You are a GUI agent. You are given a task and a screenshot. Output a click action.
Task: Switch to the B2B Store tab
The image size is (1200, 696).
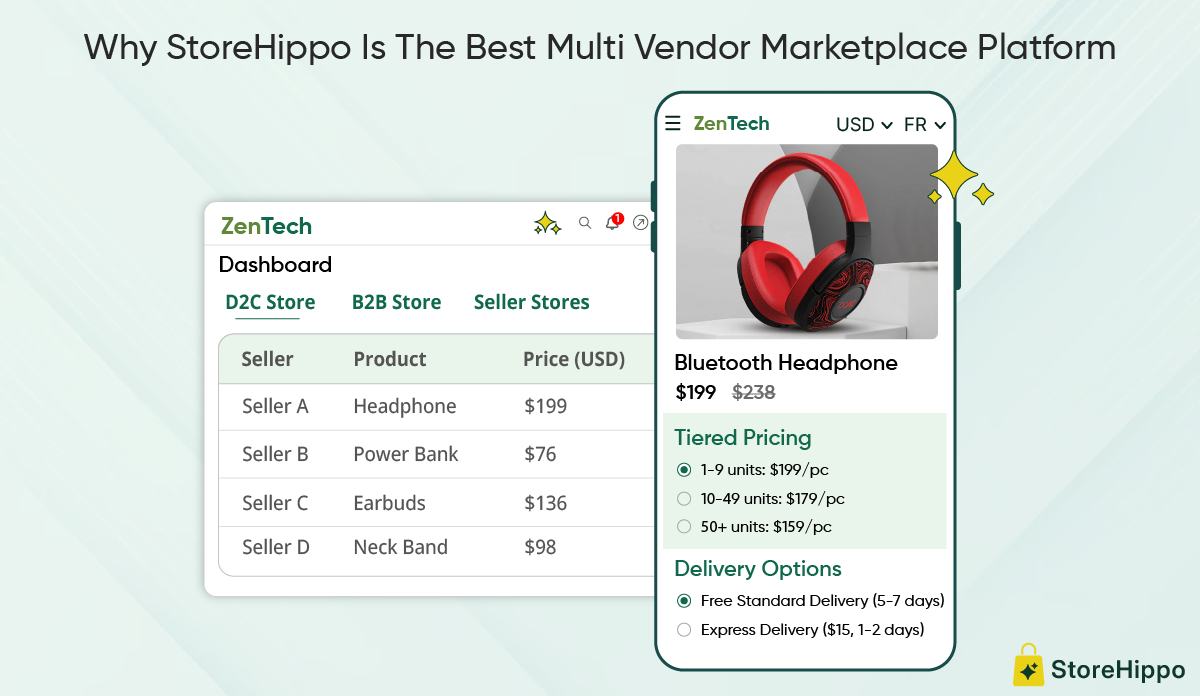coord(396,302)
